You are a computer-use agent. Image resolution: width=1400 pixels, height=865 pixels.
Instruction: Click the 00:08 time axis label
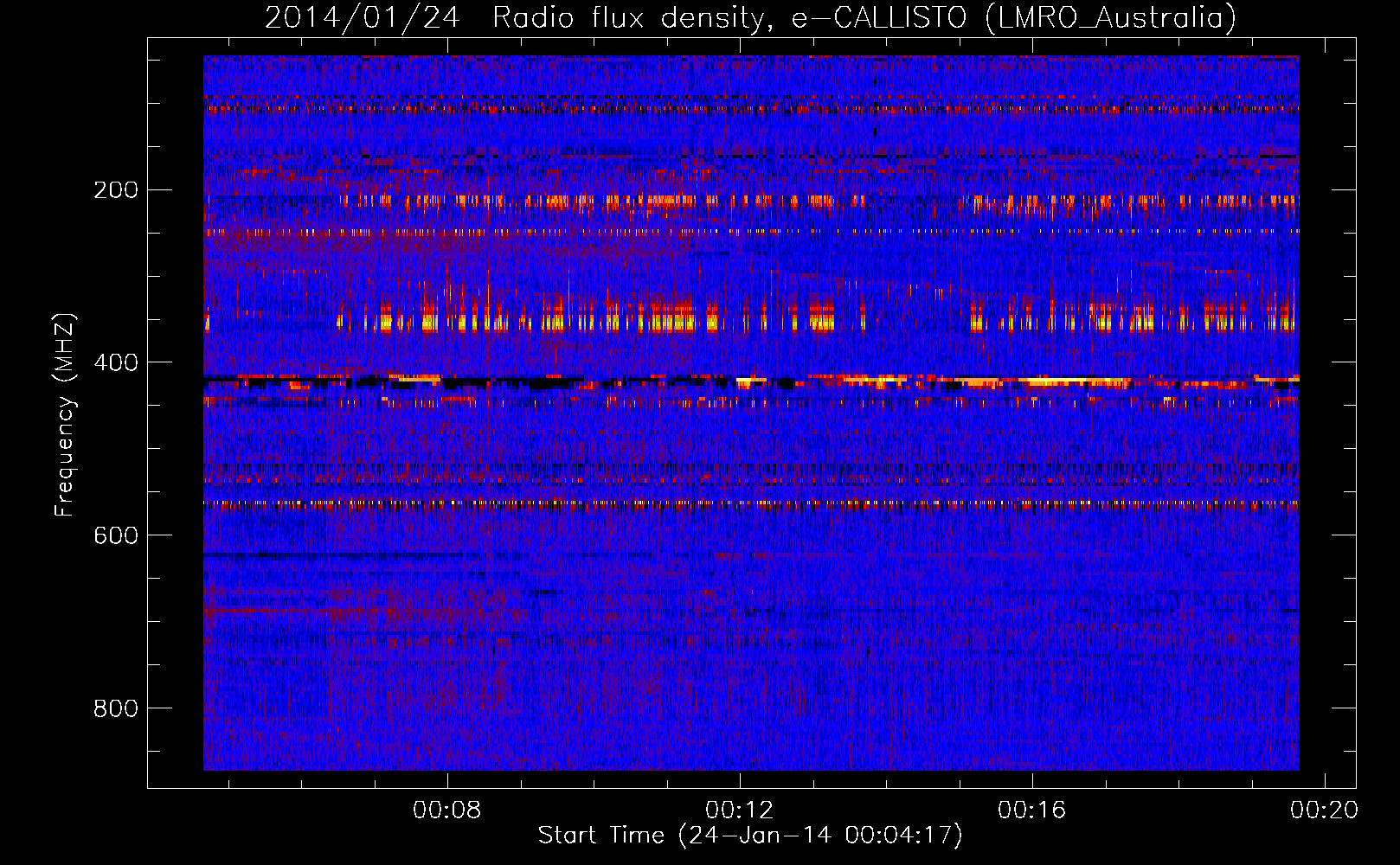(446, 811)
